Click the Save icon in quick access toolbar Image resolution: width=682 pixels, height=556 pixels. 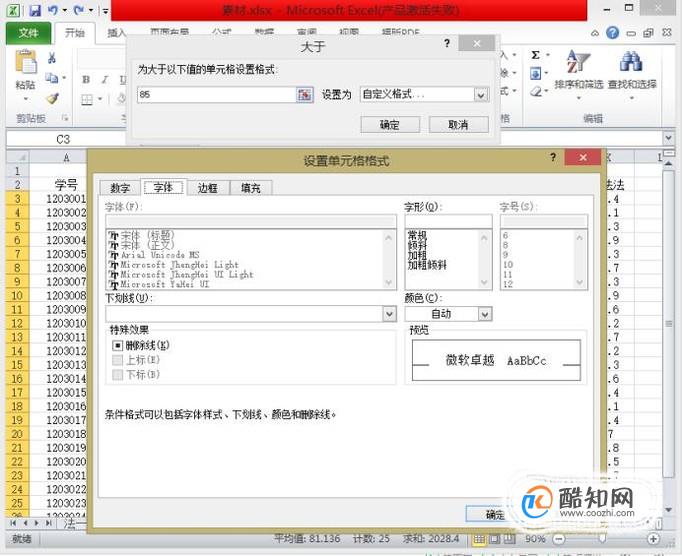(x=35, y=10)
